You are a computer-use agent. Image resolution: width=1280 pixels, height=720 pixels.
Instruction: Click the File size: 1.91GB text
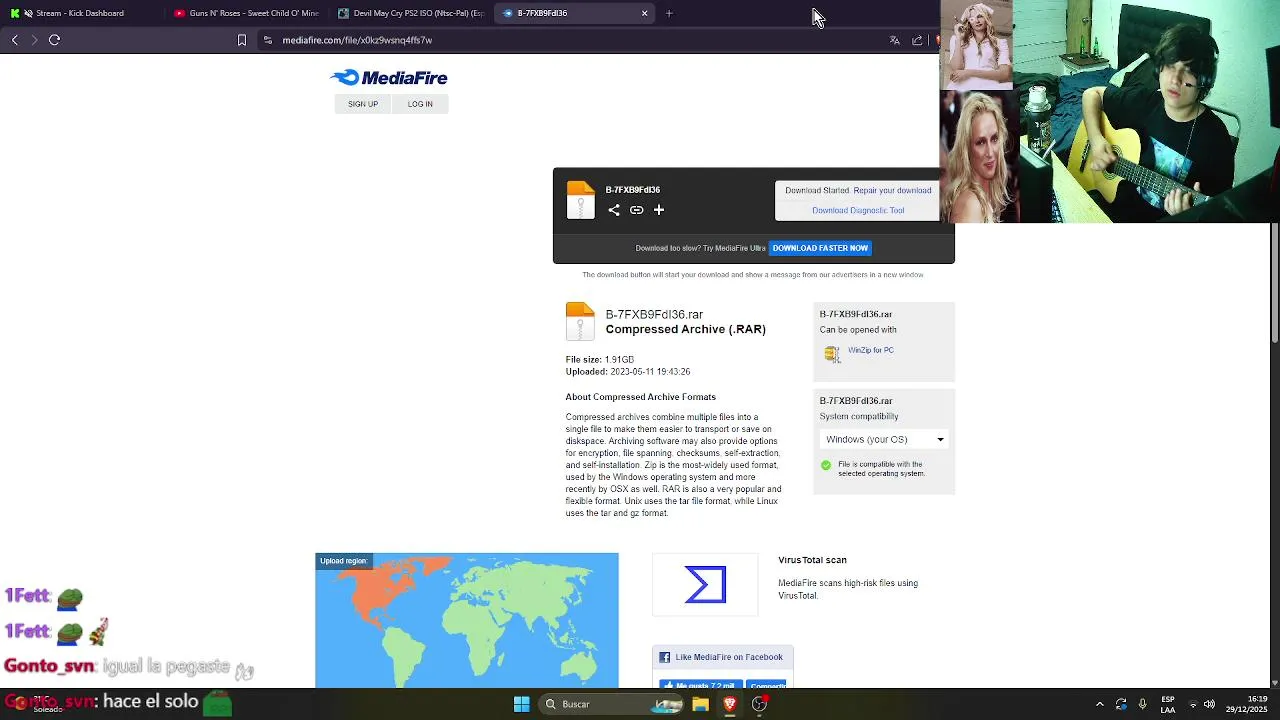pos(600,359)
